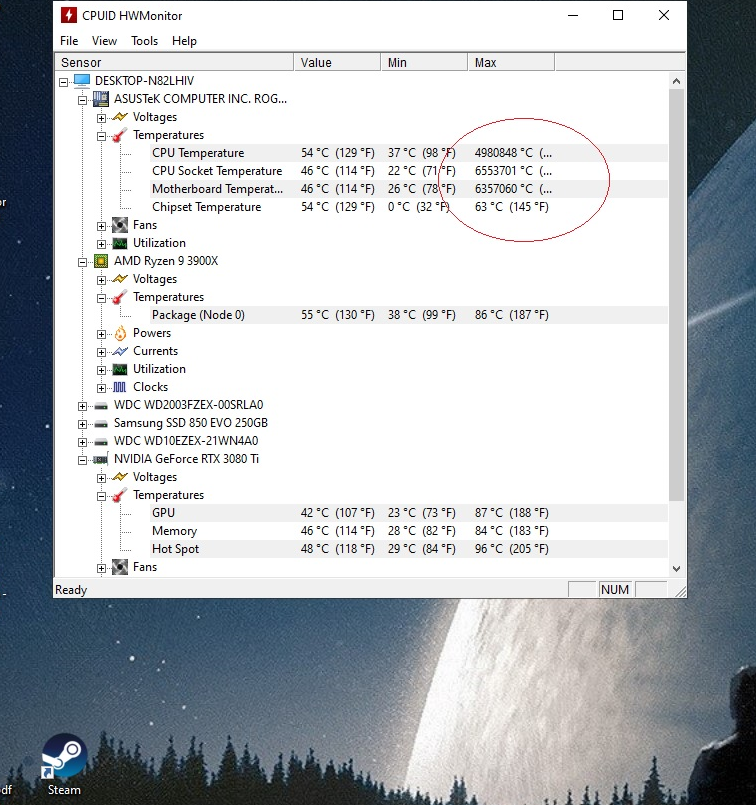Click the ASUSTeK Voltages lightning icon

[x=120, y=117]
